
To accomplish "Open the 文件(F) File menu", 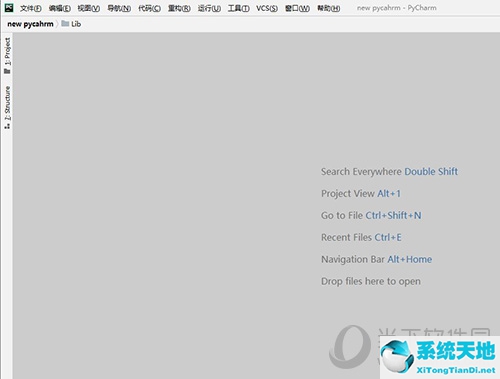I will pyautogui.click(x=31, y=8).
